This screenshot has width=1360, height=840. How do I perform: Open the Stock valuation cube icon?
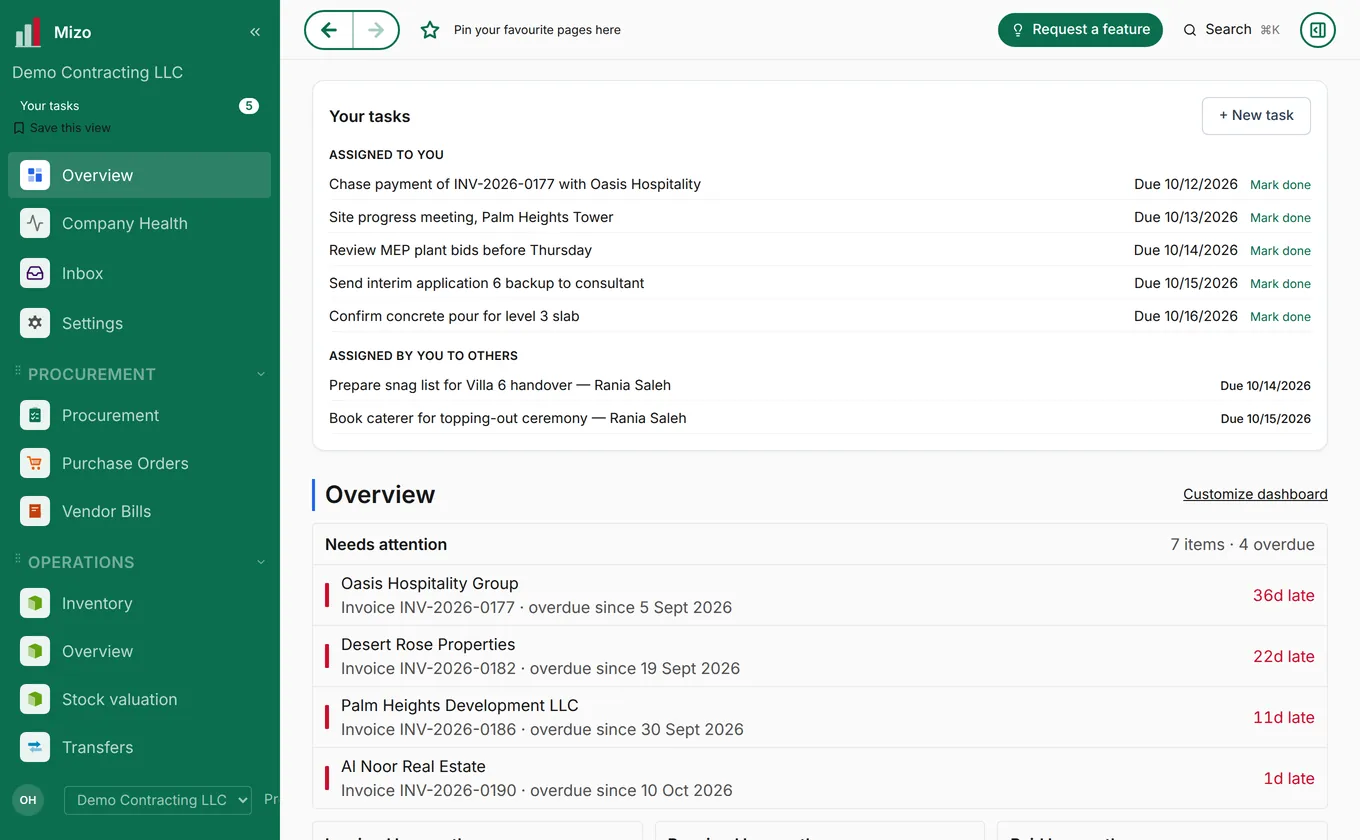(x=35, y=699)
